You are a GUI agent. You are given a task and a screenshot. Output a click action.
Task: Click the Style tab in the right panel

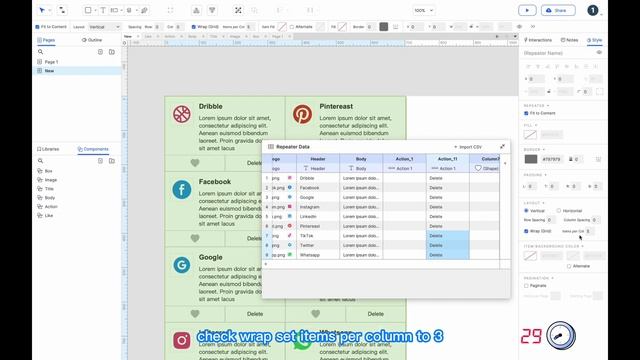click(595, 40)
